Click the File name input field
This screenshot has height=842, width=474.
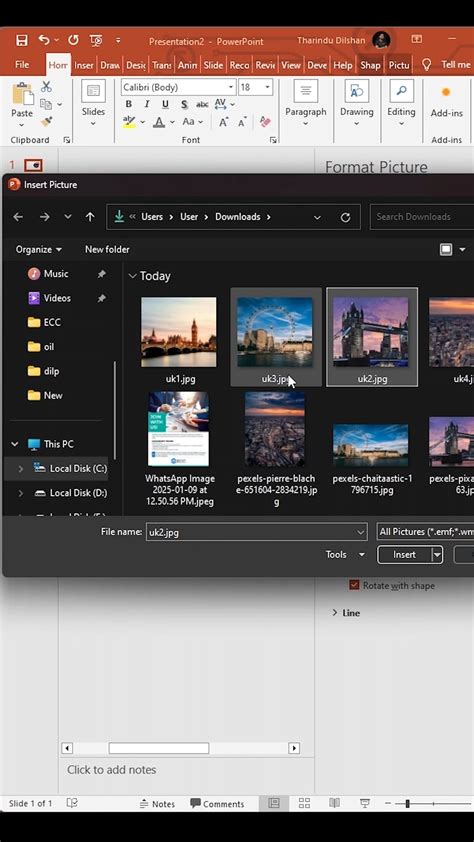[x=257, y=532]
